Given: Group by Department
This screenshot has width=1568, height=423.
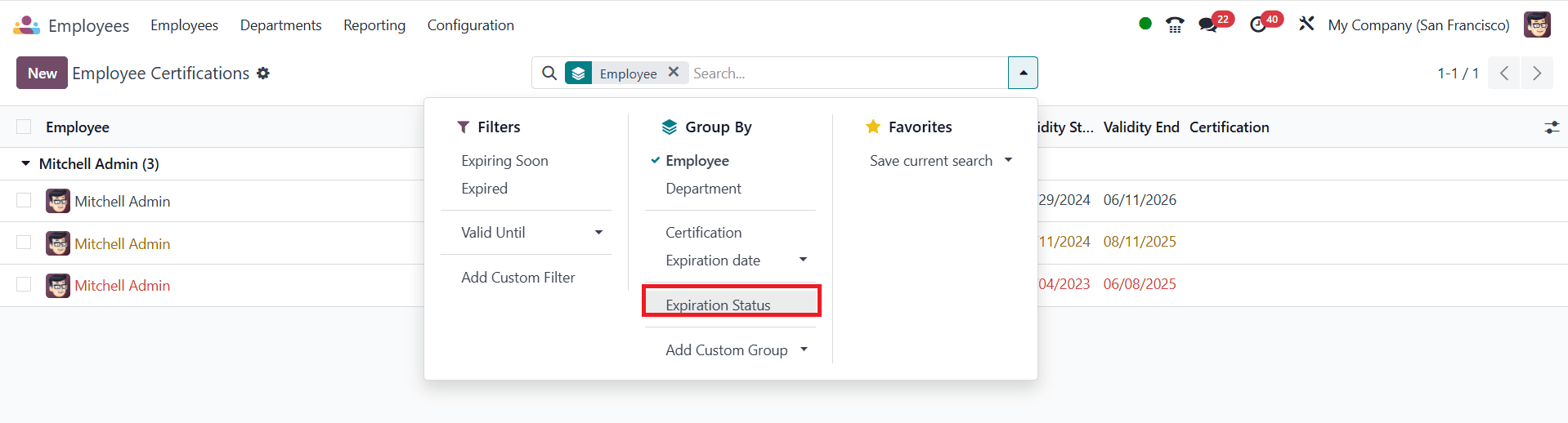Looking at the screenshot, I should (703, 189).
